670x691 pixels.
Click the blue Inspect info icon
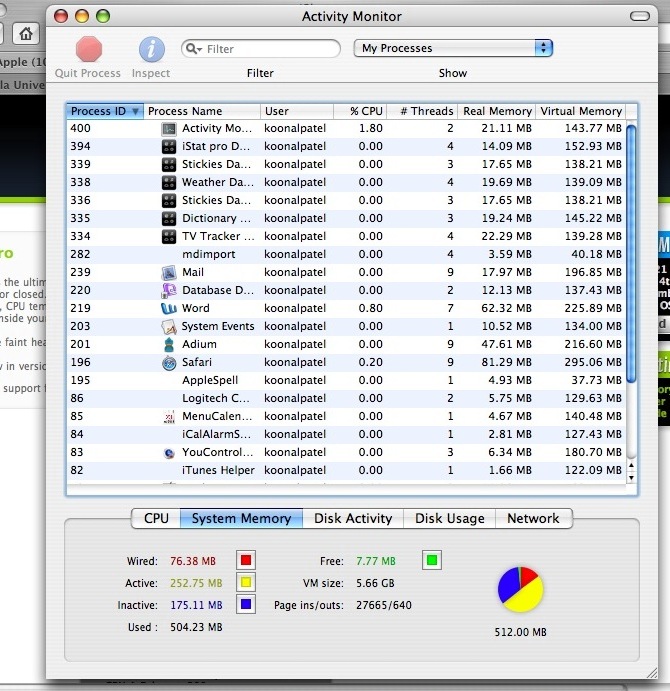click(152, 49)
